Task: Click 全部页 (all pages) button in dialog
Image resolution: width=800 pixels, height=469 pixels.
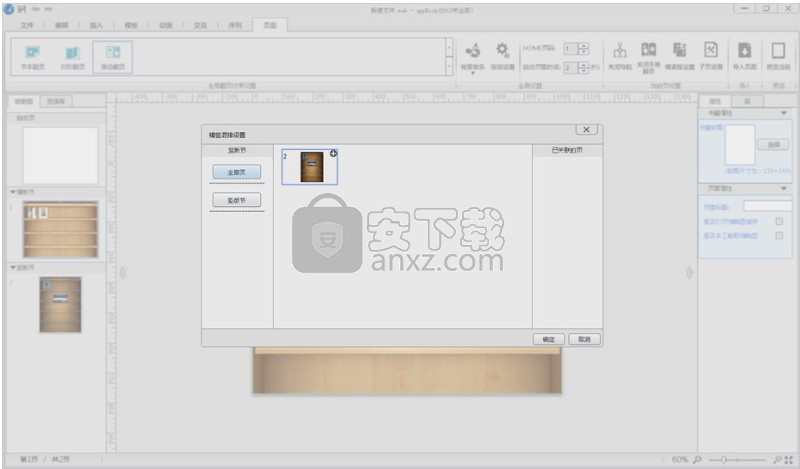Action: [x=237, y=172]
